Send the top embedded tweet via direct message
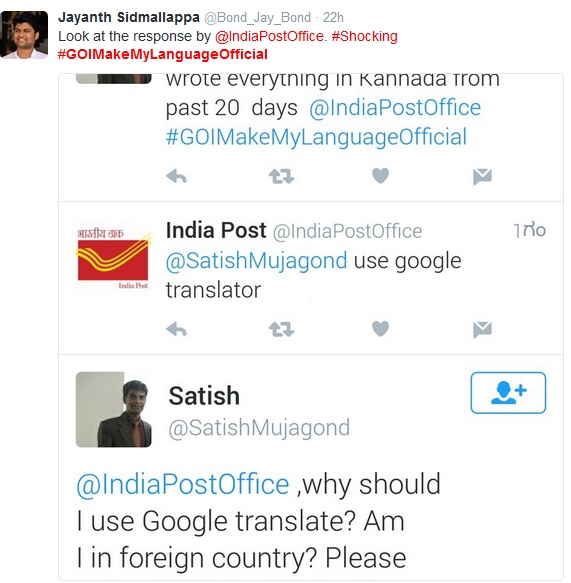Screen dimensions: 571x583 (x=482, y=176)
